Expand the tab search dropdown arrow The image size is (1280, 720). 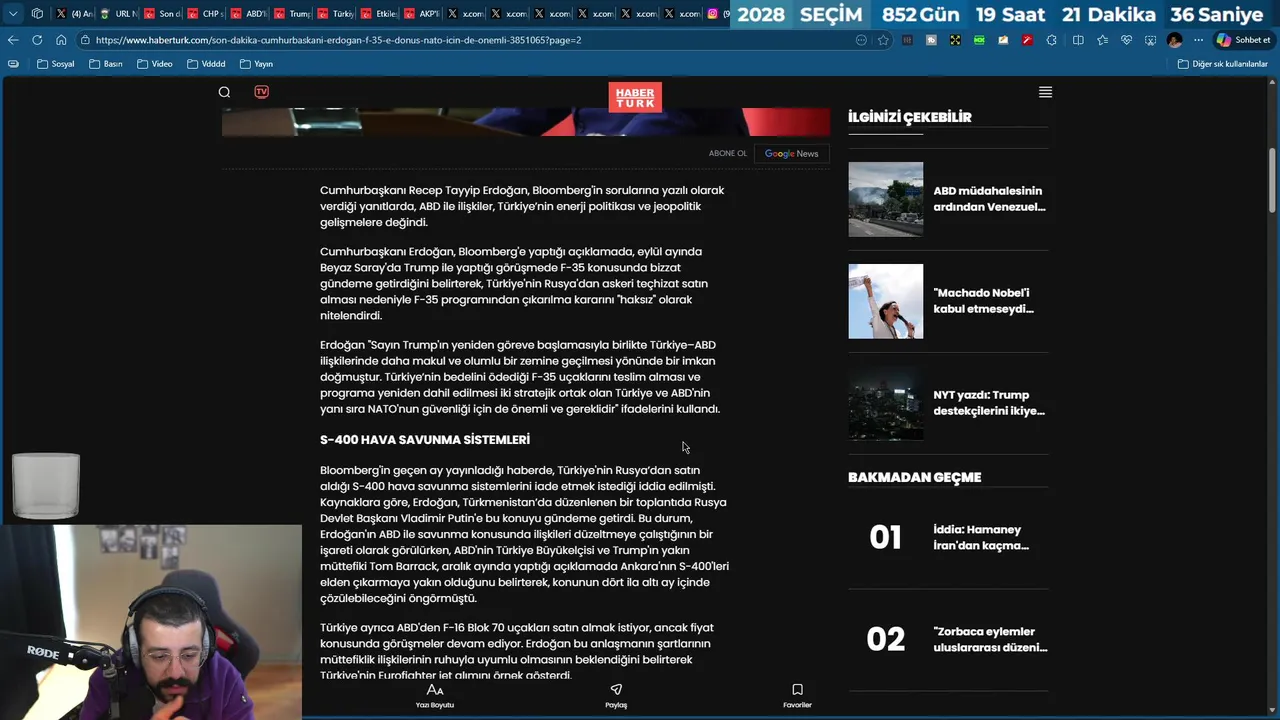click(x=13, y=14)
